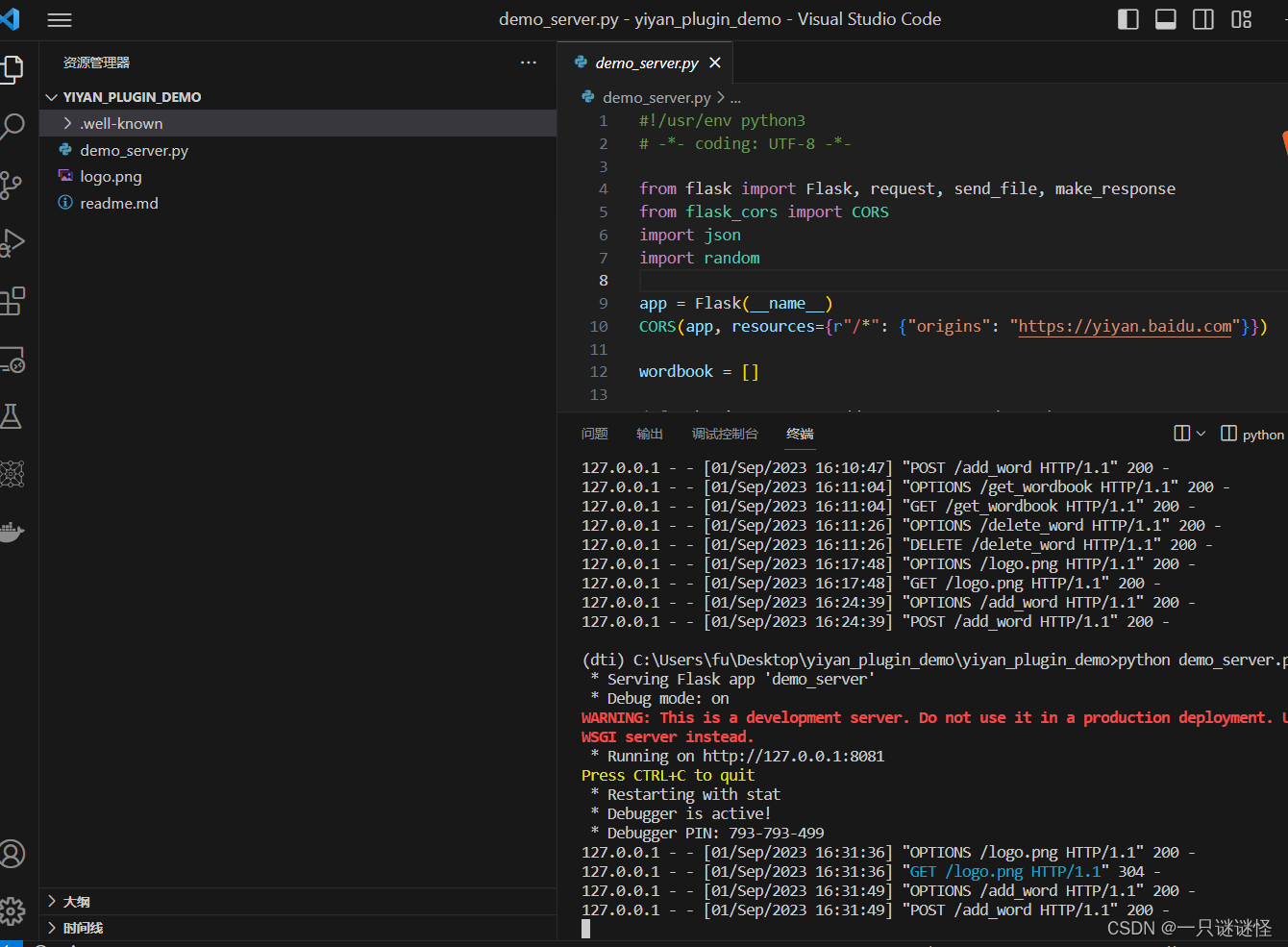Open the Testing flask view
Image resolution: width=1288 pixels, height=947 pixels.
(12, 416)
